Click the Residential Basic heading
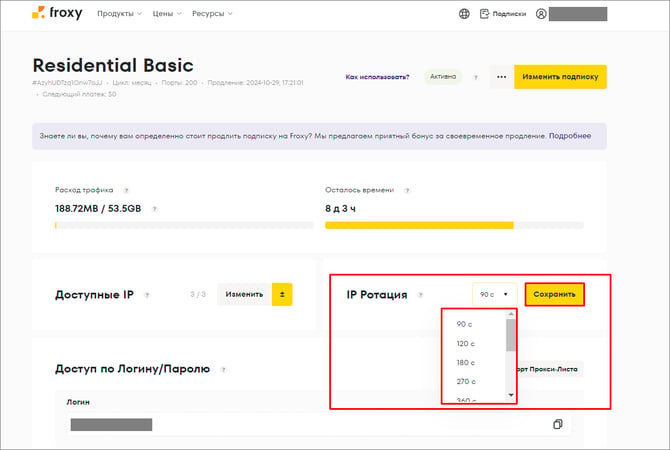670x450 pixels. pyautogui.click(x=113, y=65)
